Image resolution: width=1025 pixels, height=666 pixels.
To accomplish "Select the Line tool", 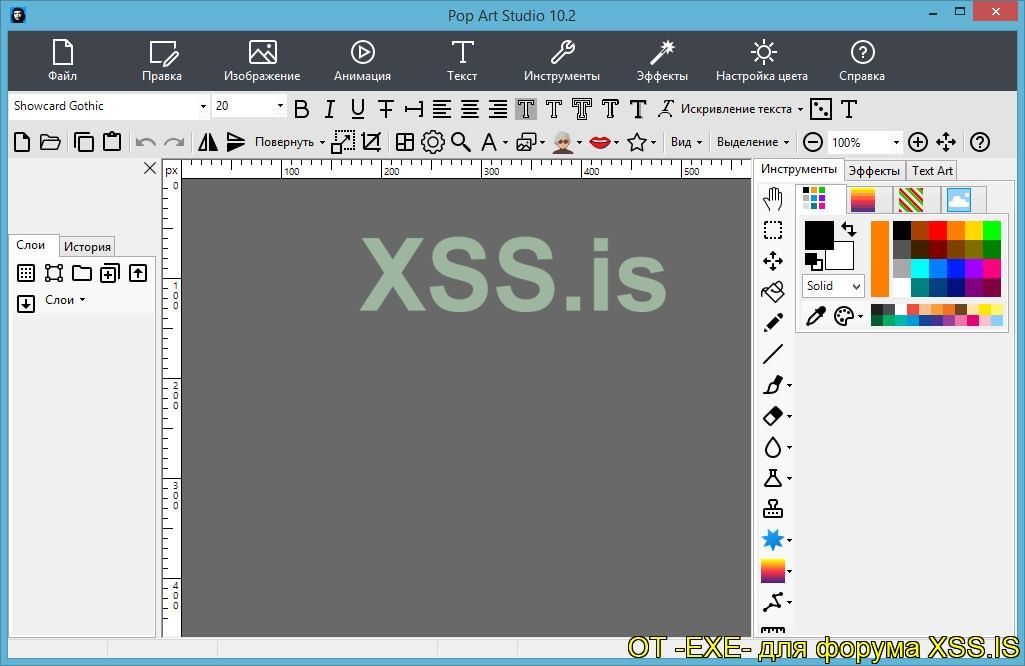I will (773, 354).
